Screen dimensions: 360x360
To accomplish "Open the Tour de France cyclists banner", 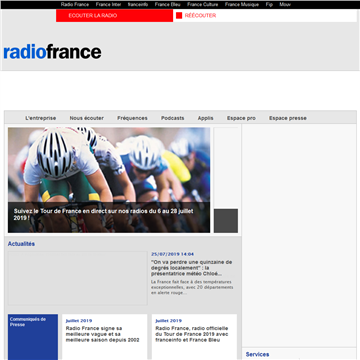I will click(109, 180).
